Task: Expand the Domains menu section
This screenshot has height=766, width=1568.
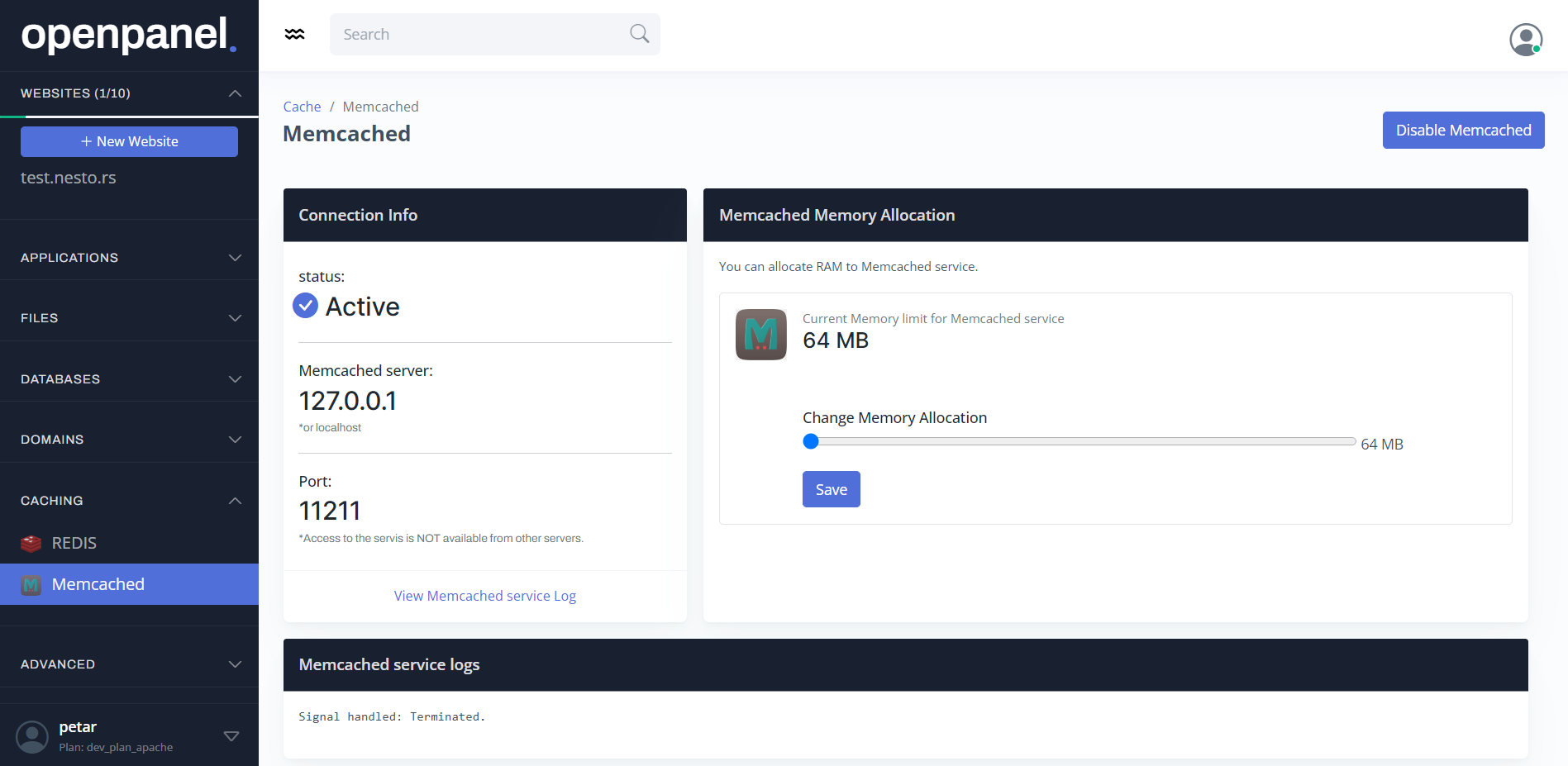Action: click(235, 440)
